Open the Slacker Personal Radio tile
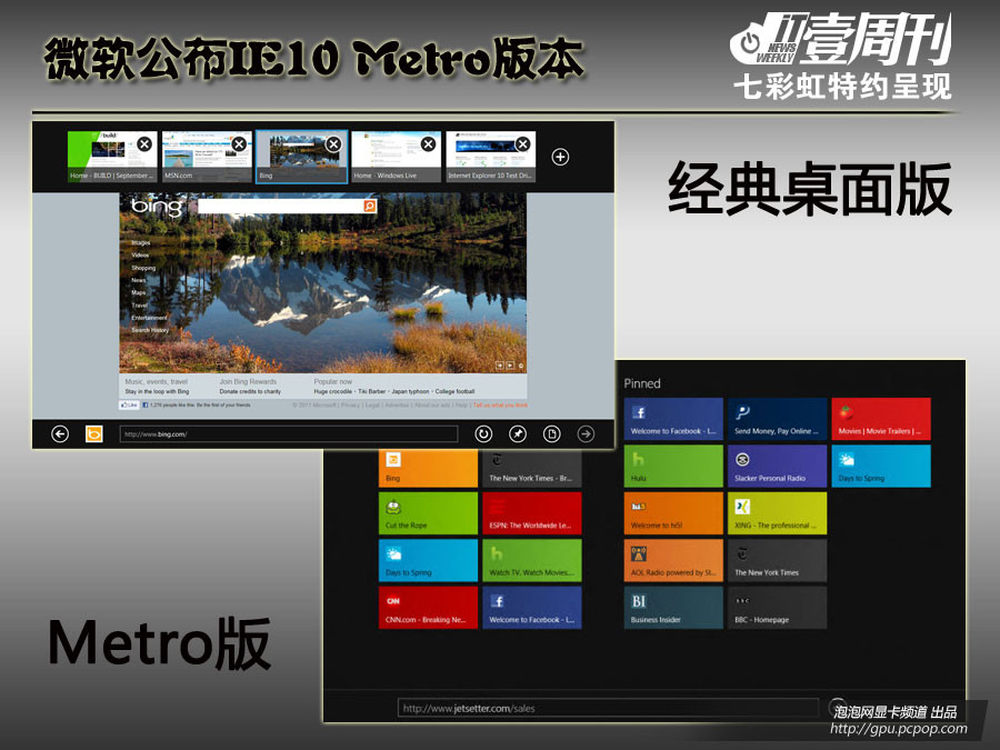The image size is (1000, 750). point(777,466)
